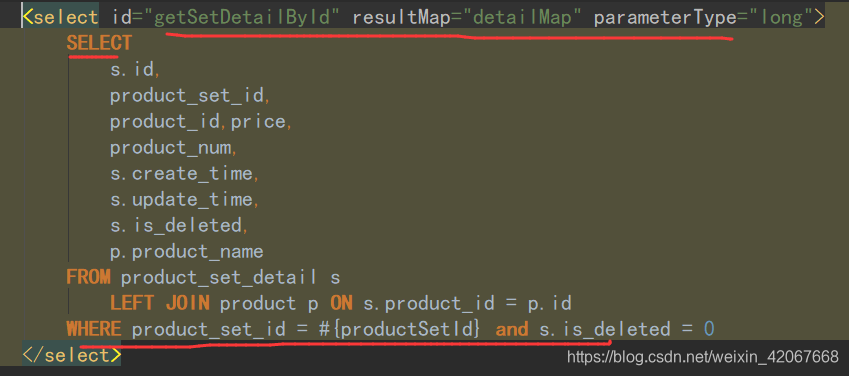Viewport: 849px width, 376px height.
Task: Click the parameter "#{productSetId}"
Action: 399,329
